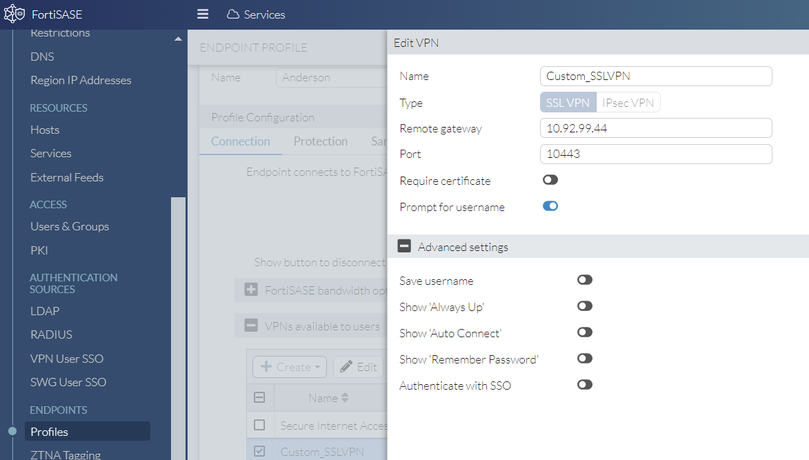
Task: Click the cloud Services icon in header
Action: (233, 15)
